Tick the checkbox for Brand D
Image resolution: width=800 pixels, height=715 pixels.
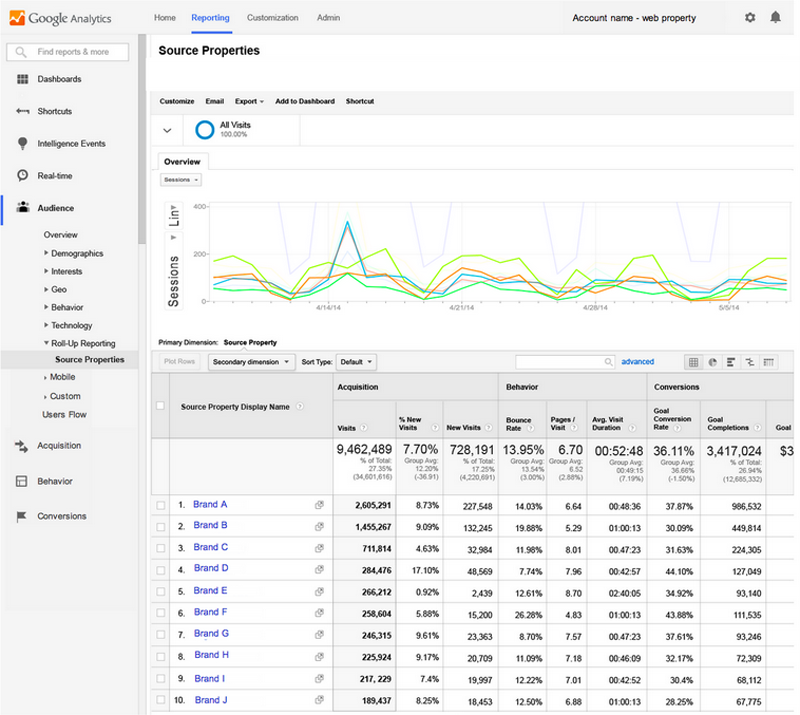[x=160, y=569]
